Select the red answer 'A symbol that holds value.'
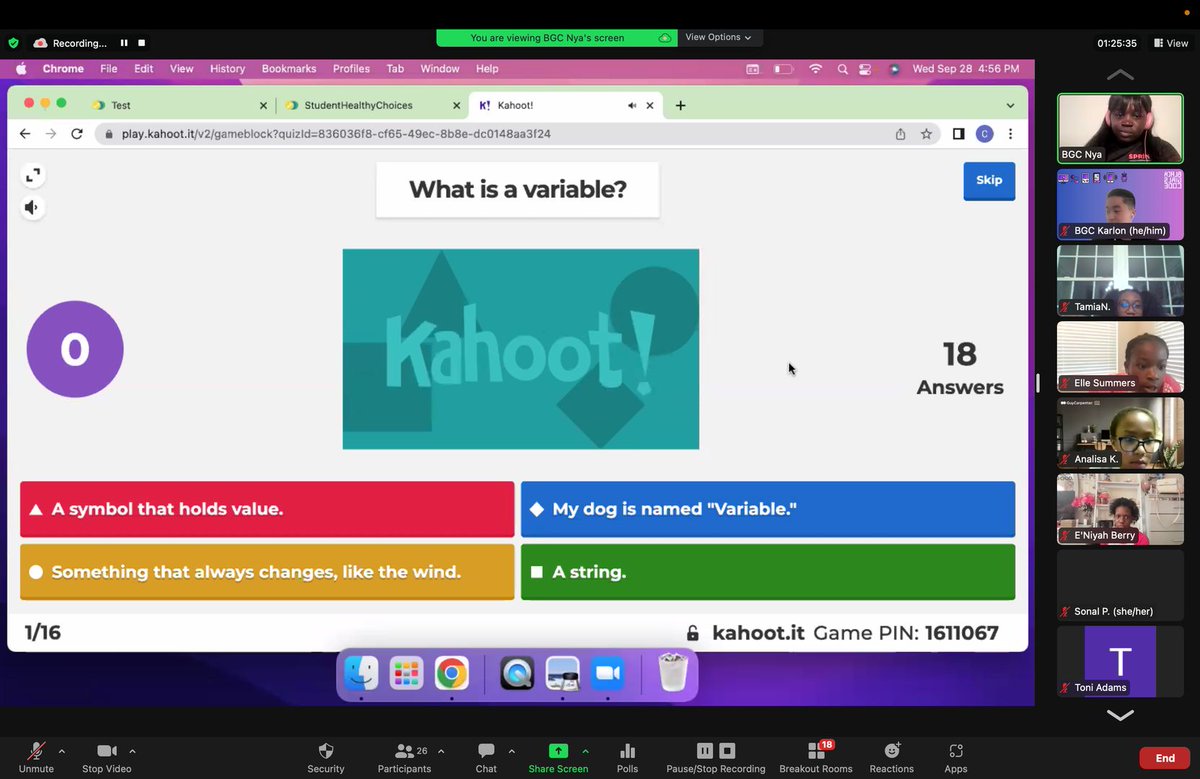 (267, 509)
